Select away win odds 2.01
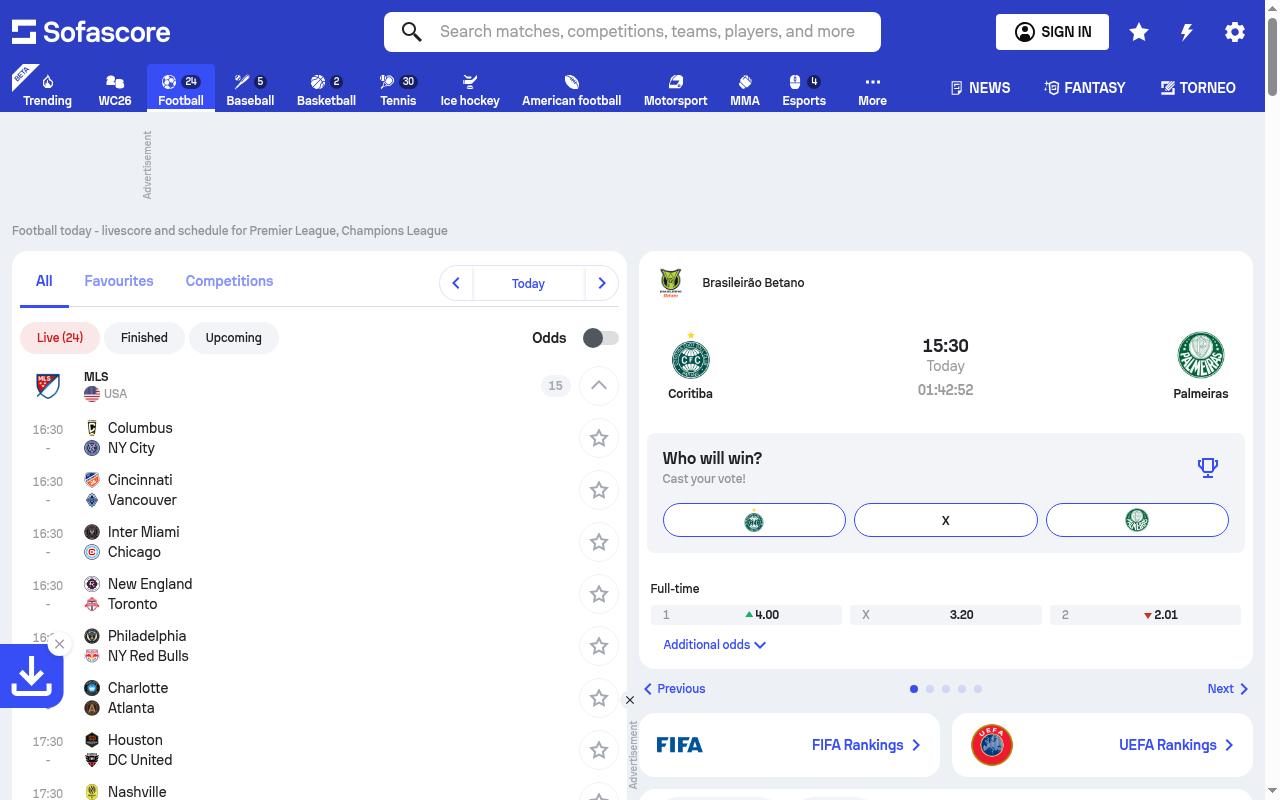 click(x=1145, y=615)
